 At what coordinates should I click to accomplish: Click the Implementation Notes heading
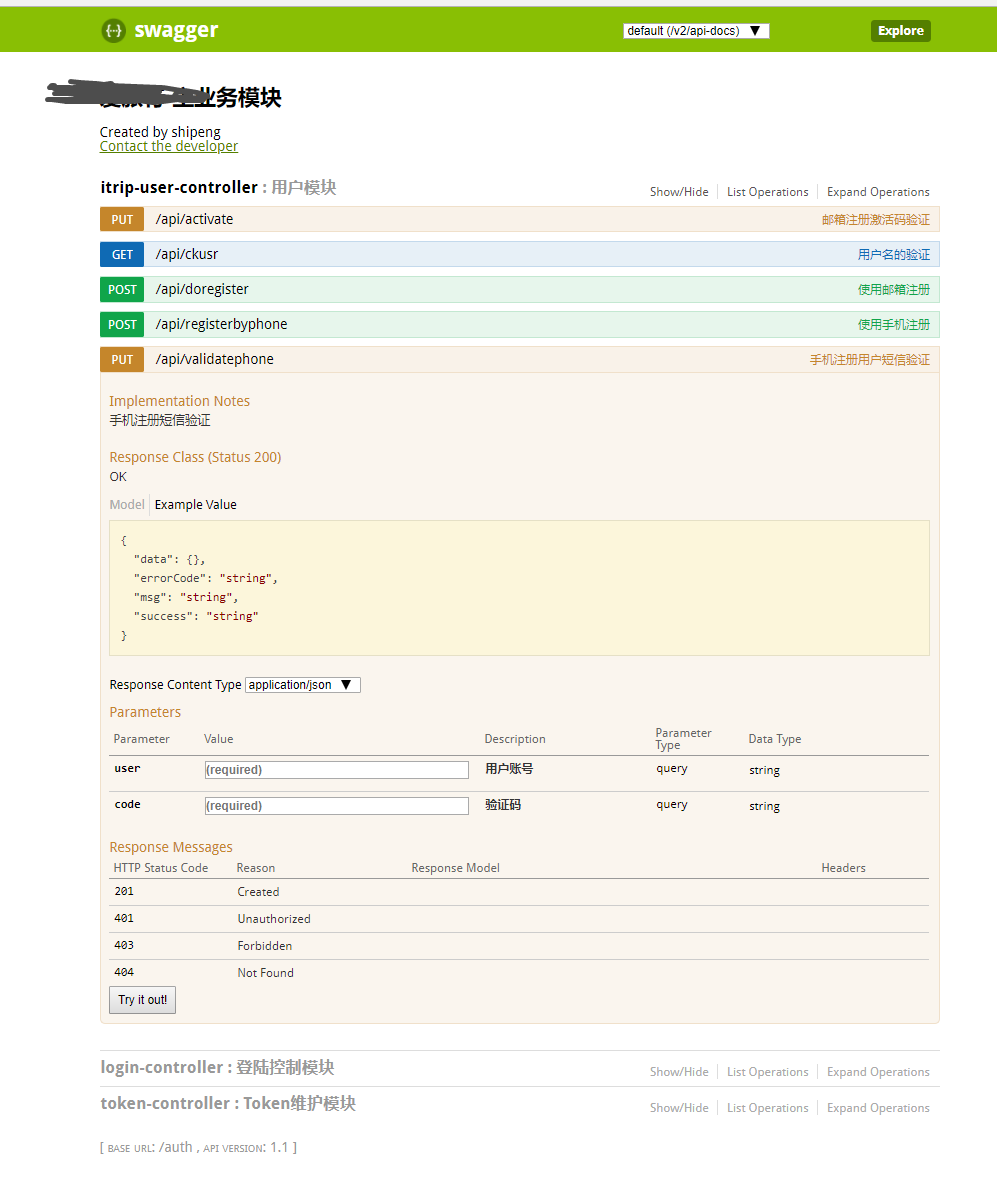pos(180,401)
